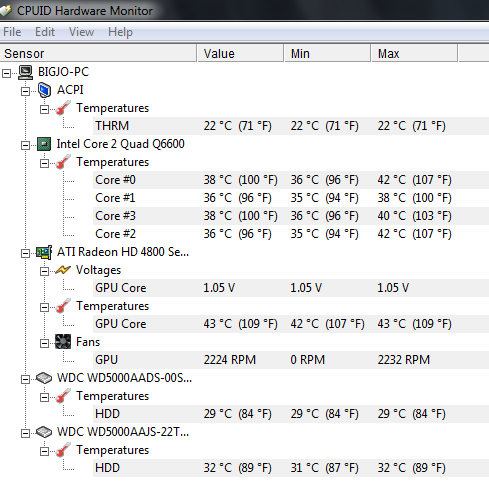Viewport: 489px width, 498px height.
Task: Click the 42 °C (107 °F) Core #0 max
Action: pos(414,180)
